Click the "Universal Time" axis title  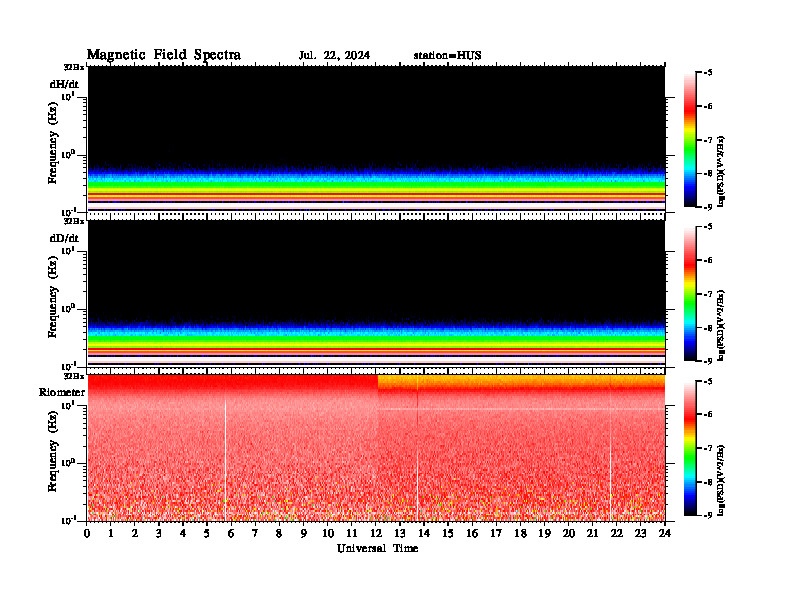tap(377, 549)
